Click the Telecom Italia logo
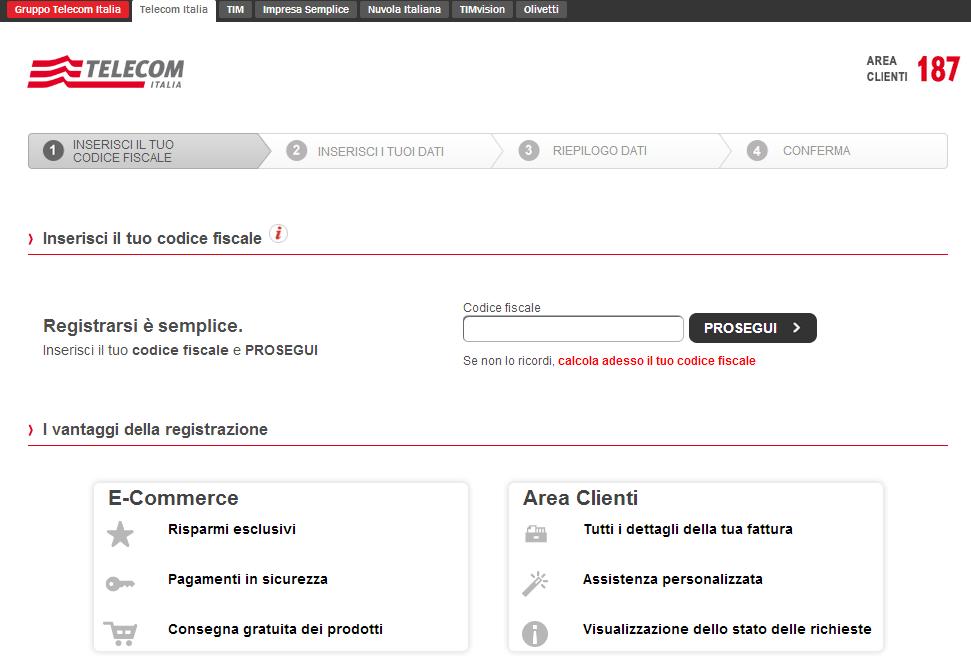The image size is (971, 670). pos(106,72)
